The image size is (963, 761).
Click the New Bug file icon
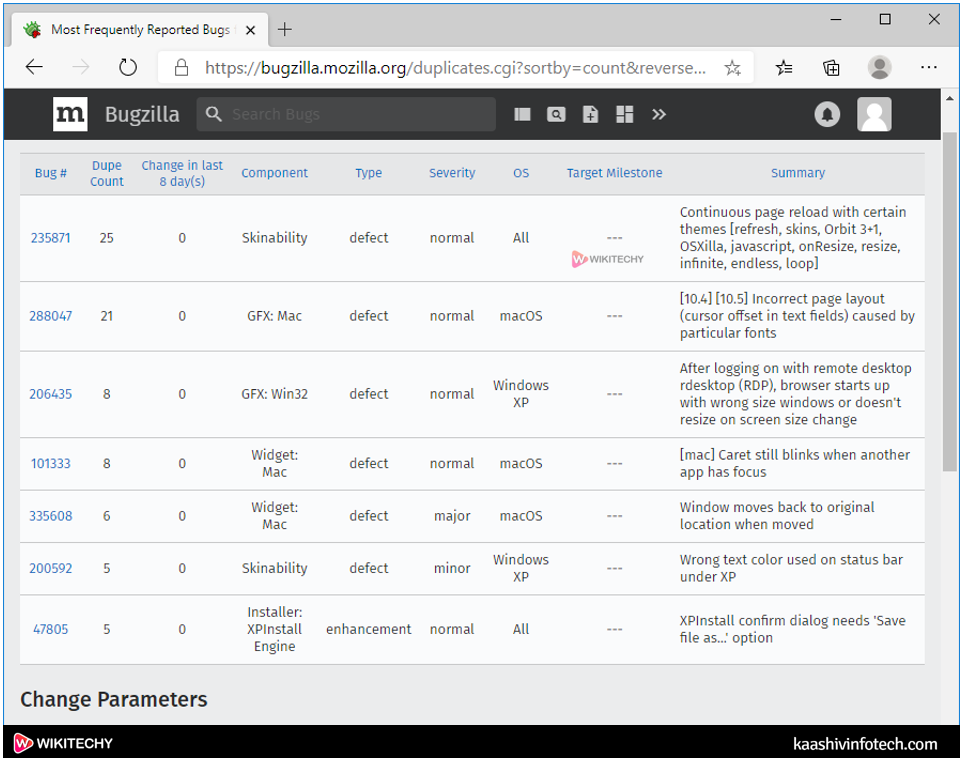click(591, 115)
